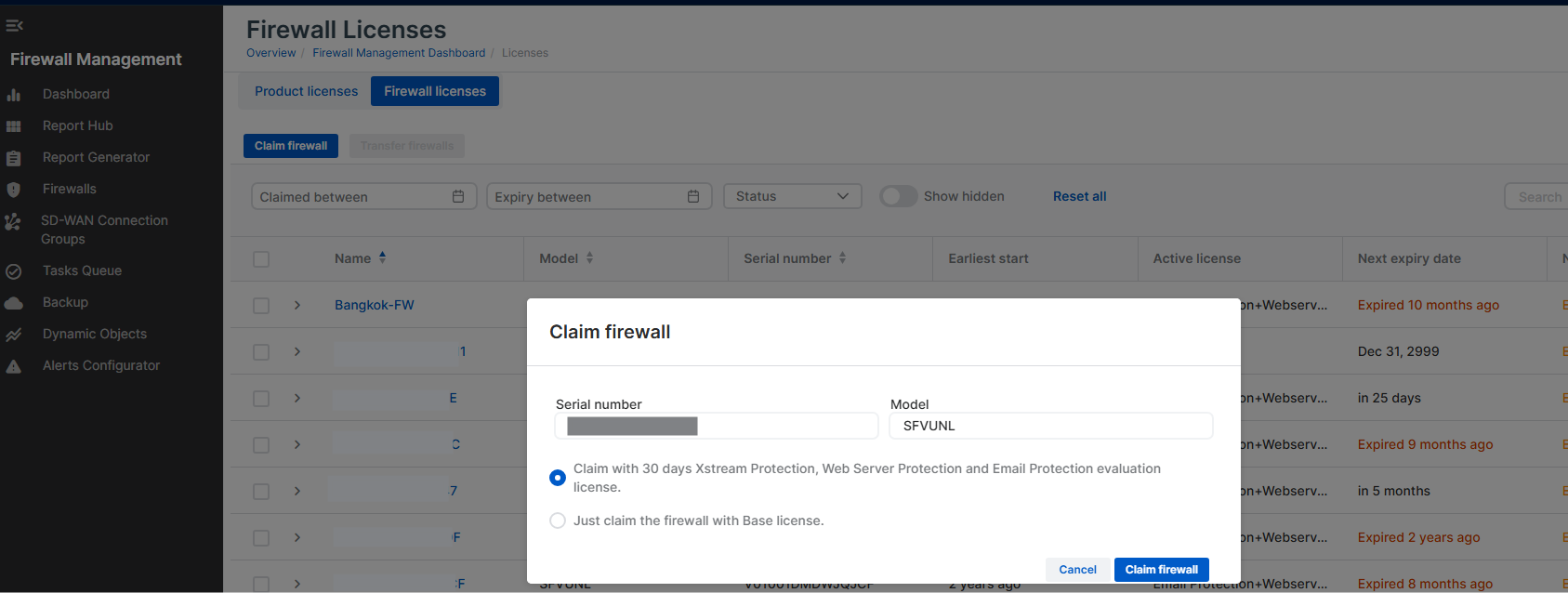
Task: Toggle the Show hidden switch
Action: (898, 196)
